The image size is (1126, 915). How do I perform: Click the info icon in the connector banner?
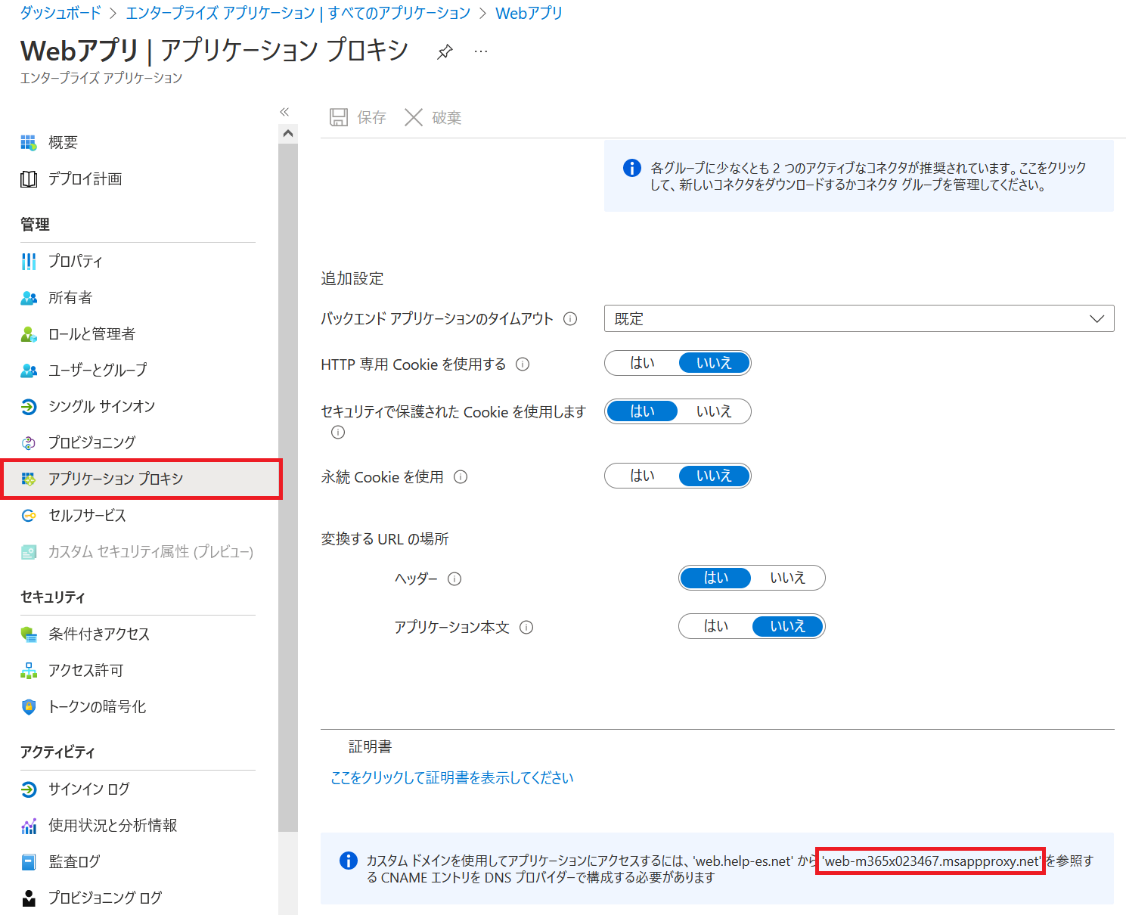pos(632,168)
